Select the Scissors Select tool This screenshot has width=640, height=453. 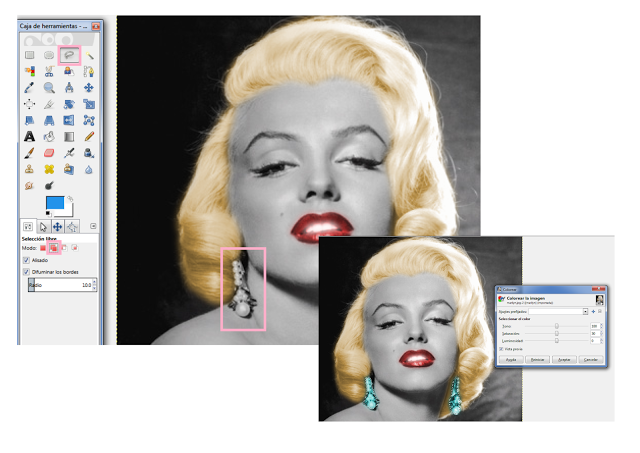point(49,71)
